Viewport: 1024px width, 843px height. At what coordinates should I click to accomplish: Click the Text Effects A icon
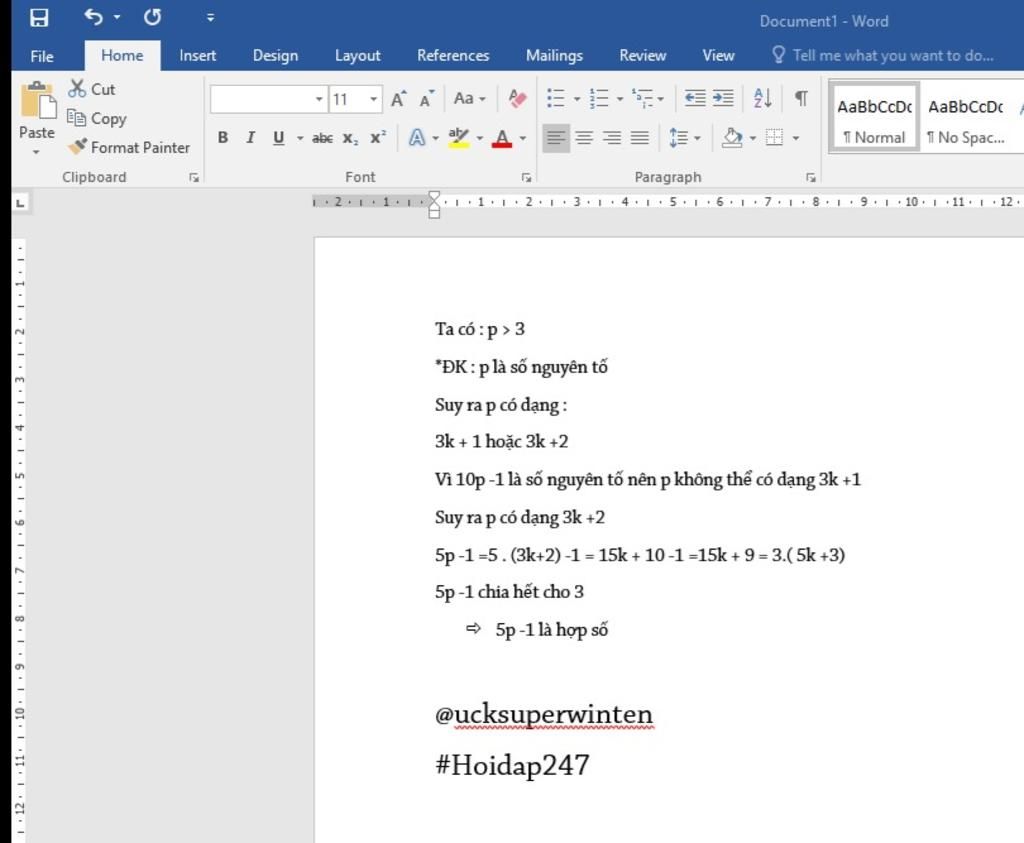click(x=417, y=138)
